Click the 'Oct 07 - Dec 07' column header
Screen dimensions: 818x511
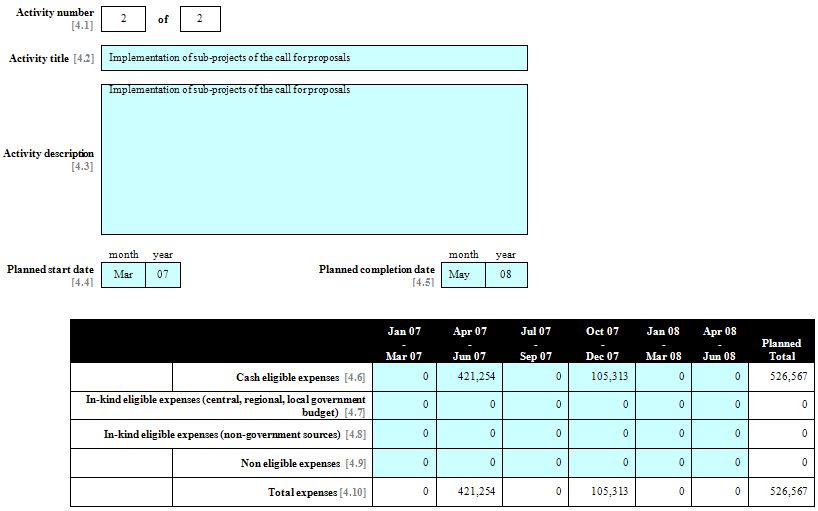(603, 343)
